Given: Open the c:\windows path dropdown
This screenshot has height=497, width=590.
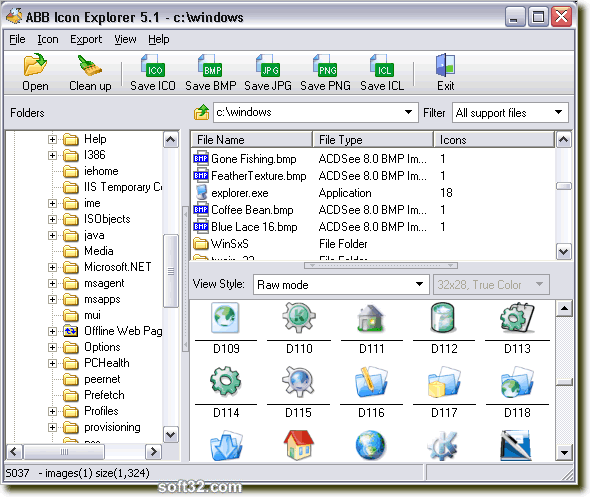Looking at the screenshot, I should 408,112.
